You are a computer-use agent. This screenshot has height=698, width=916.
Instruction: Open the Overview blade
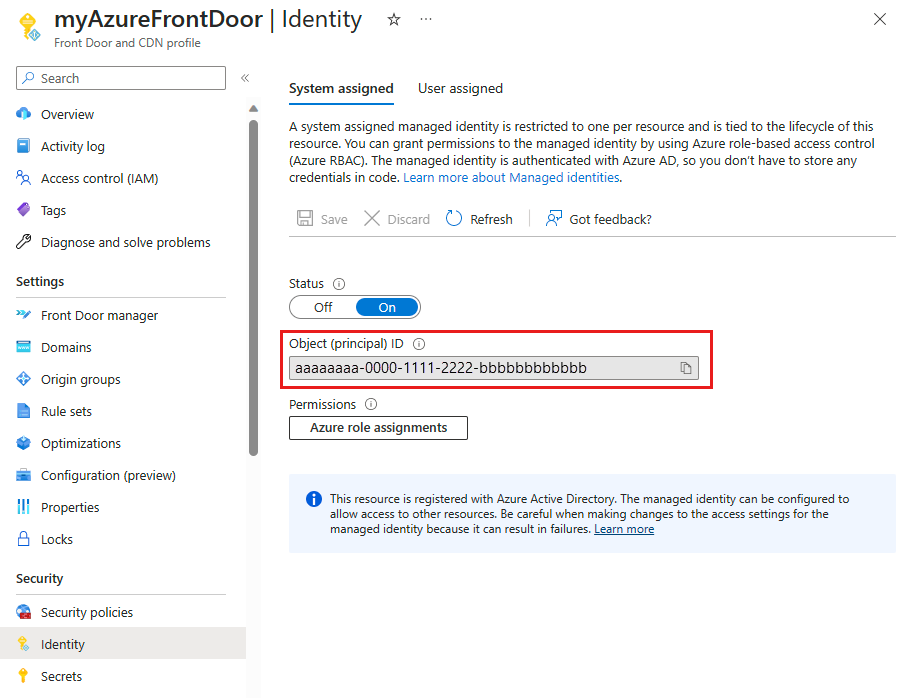(65, 113)
